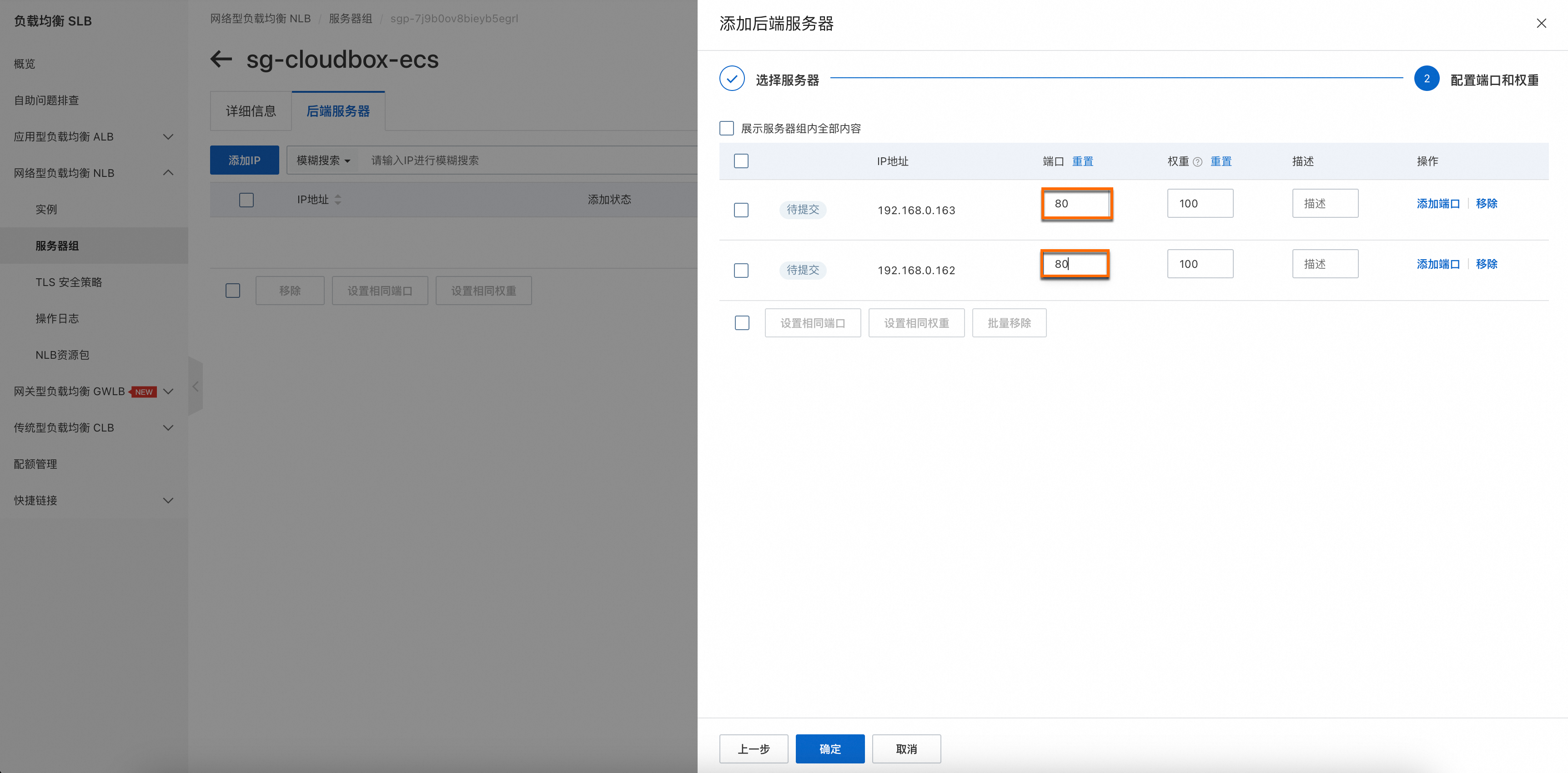Screen dimensions: 1568x773
Task: Click 重置 next to 端口
Action: pyautogui.click(x=1082, y=161)
